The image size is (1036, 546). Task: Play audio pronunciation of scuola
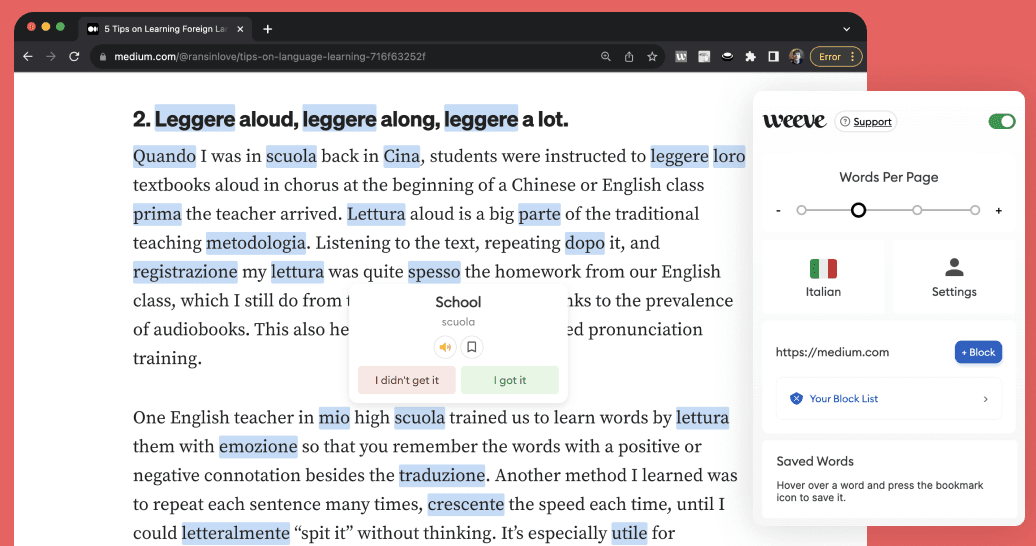click(445, 347)
